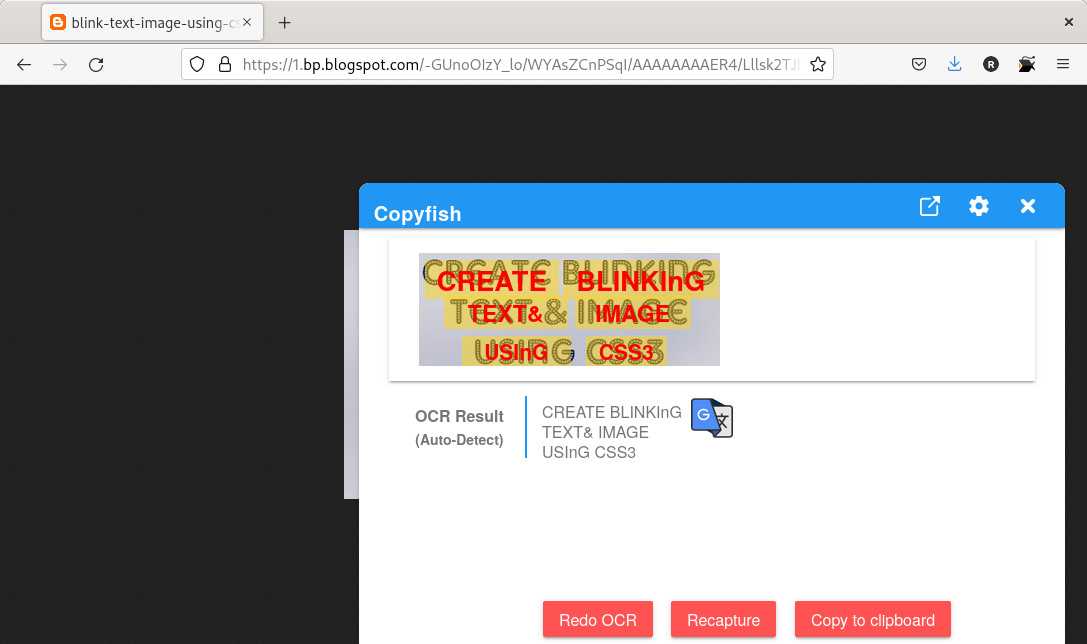This screenshot has width=1087, height=644.
Task: Open Copyfish result in new window icon
Action: click(x=929, y=206)
